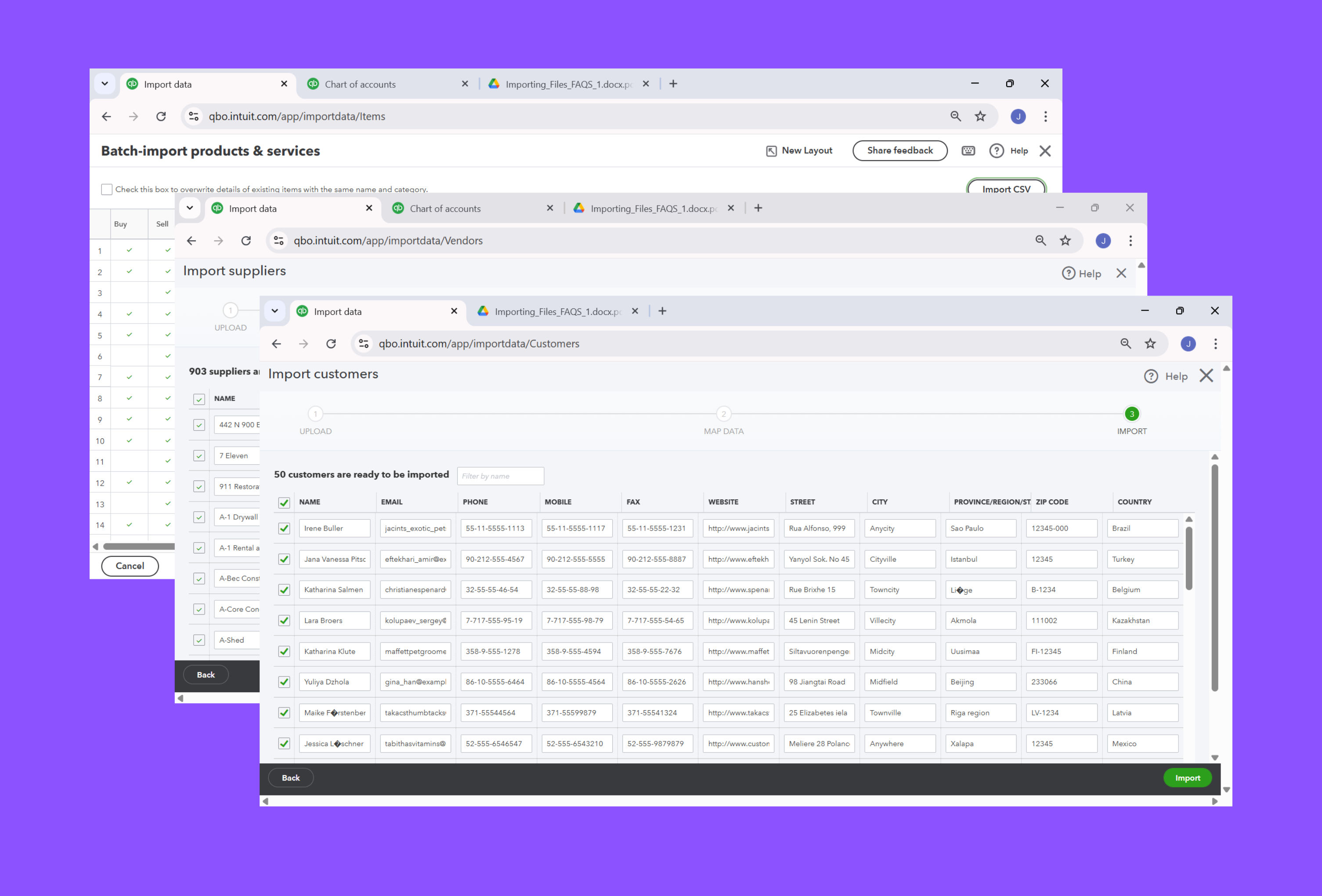Open site info icon in Vendors address bar
Image resolution: width=1322 pixels, height=896 pixels.
(x=279, y=241)
